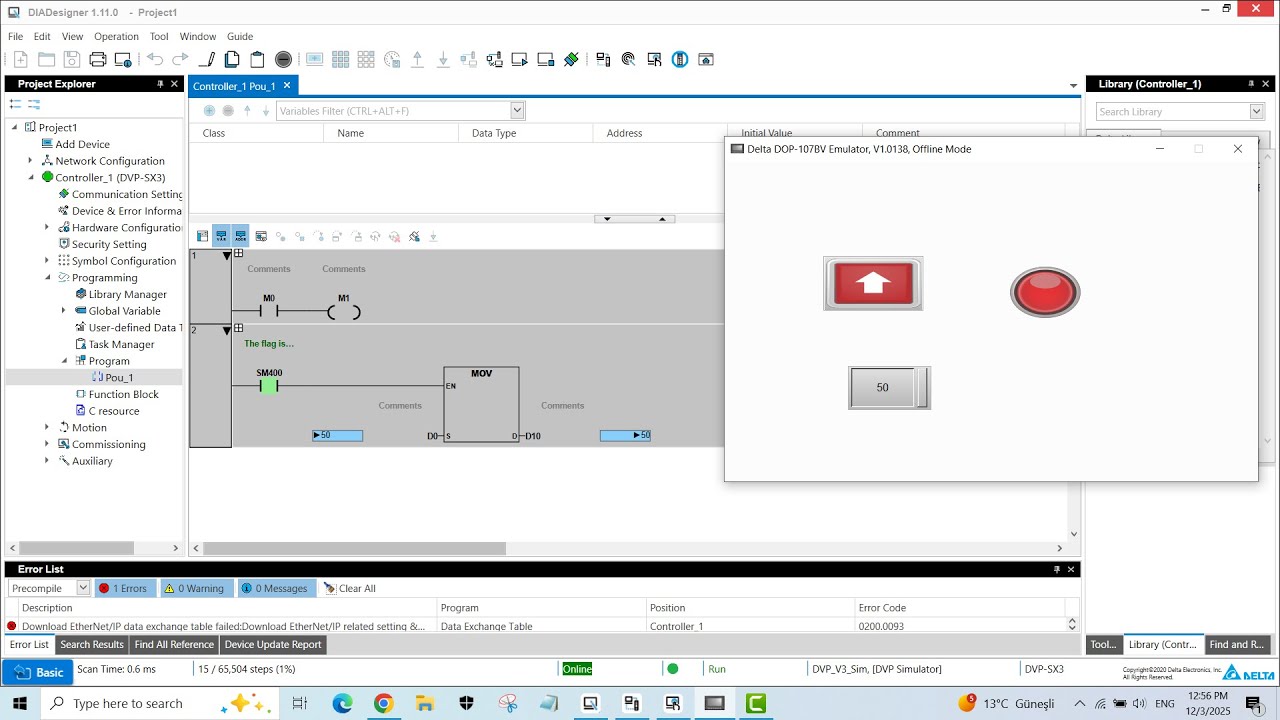The height and width of the screenshot is (720, 1280).
Task: Click the add variable plus circle icon
Action: point(209,111)
